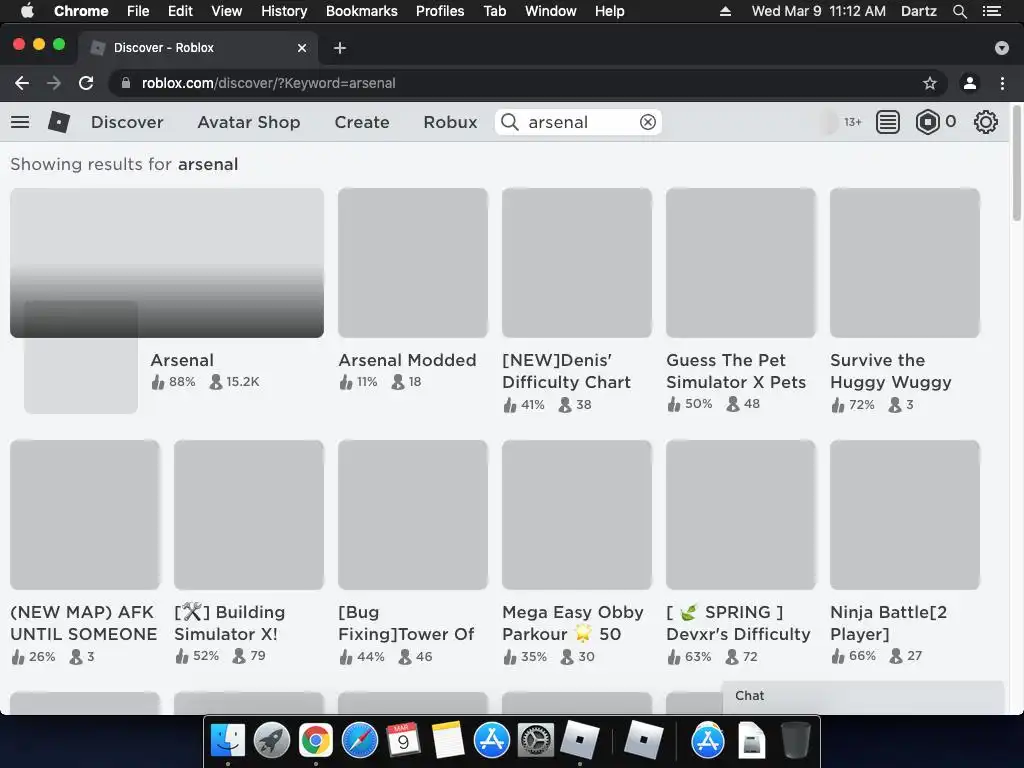Click the 13+ age label
The width and height of the screenshot is (1024, 768).
point(852,122)
